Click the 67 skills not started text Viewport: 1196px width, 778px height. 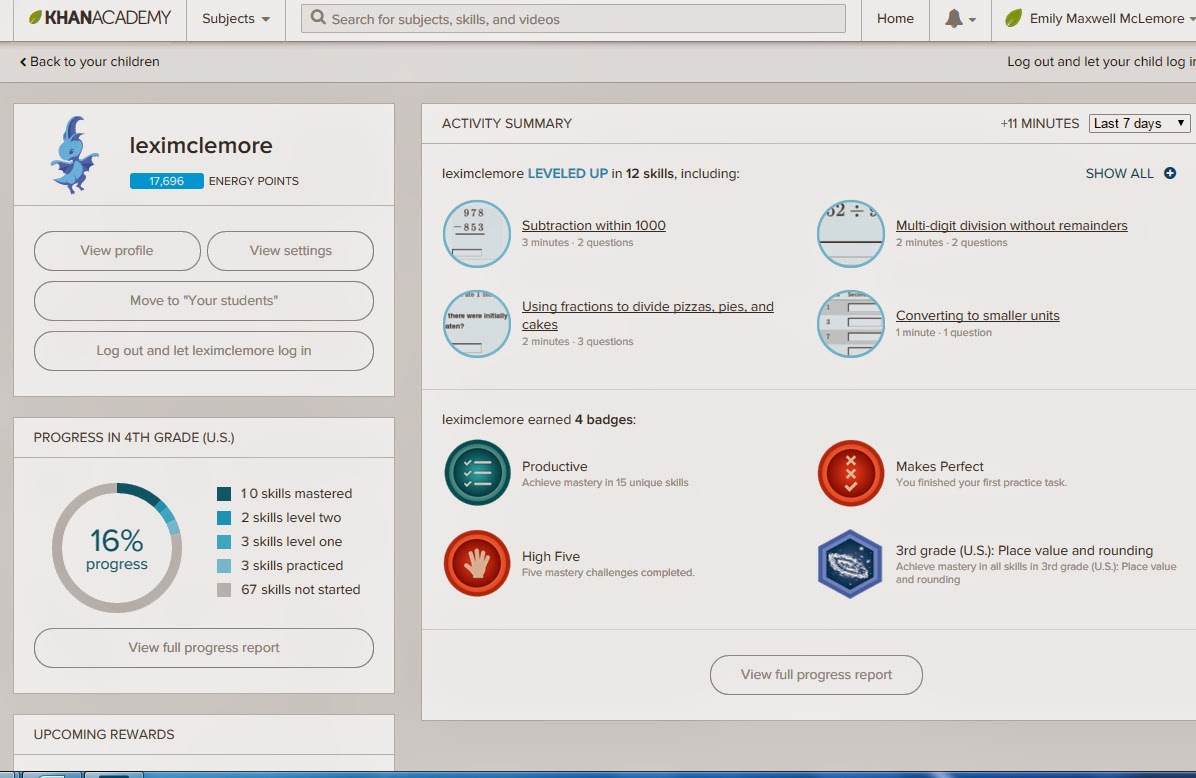(x=301, y=590)
